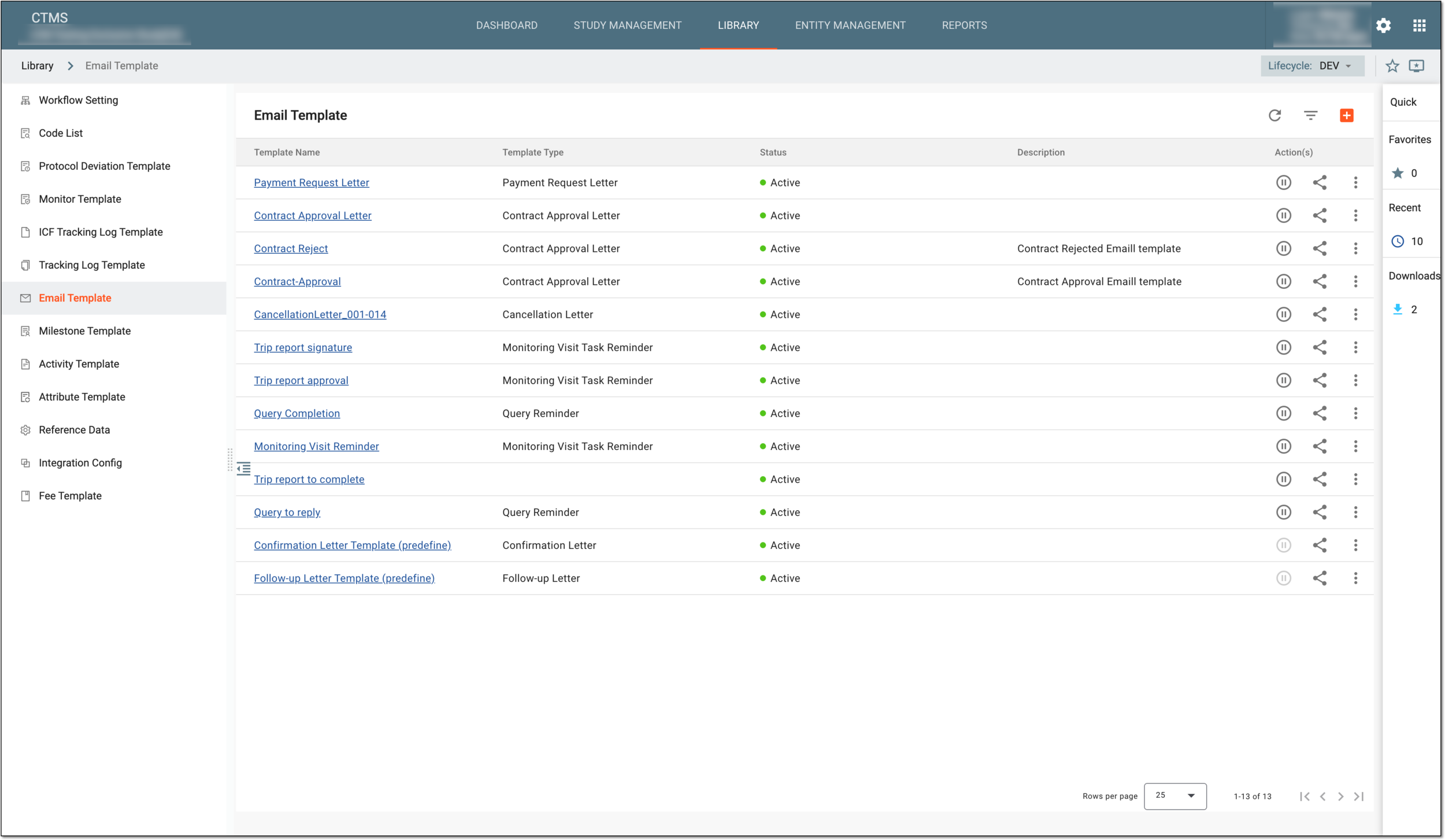Image resolution: width=1445 pixels, height=840 pixels.
Task: Open the apps grid launcher
Action: click(1419, 25)
